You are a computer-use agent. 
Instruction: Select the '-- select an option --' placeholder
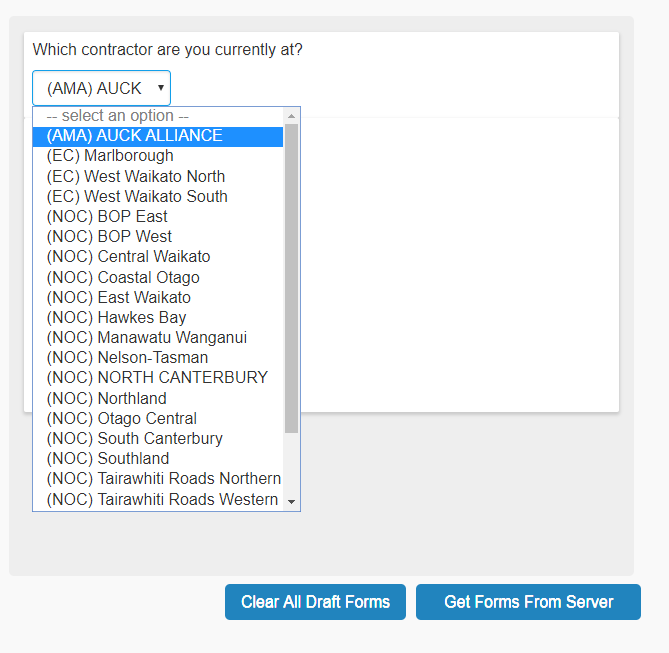117,116
